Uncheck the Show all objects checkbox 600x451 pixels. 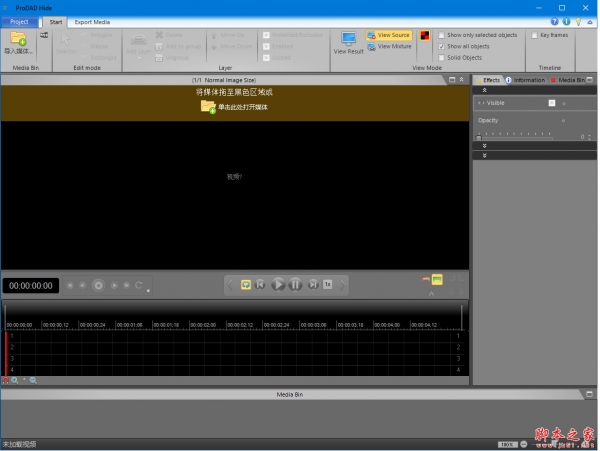click(x=442, y=46)
